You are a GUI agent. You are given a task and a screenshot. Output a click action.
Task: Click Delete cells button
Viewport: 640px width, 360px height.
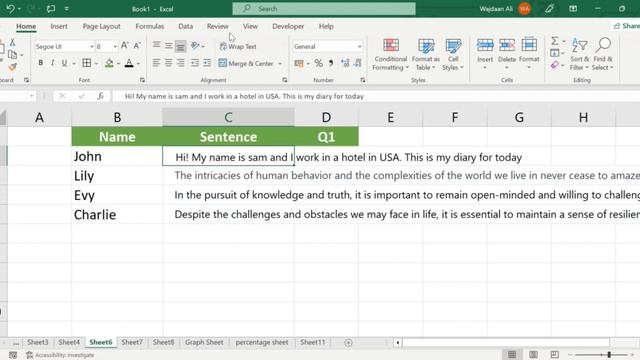click(507, 53)
